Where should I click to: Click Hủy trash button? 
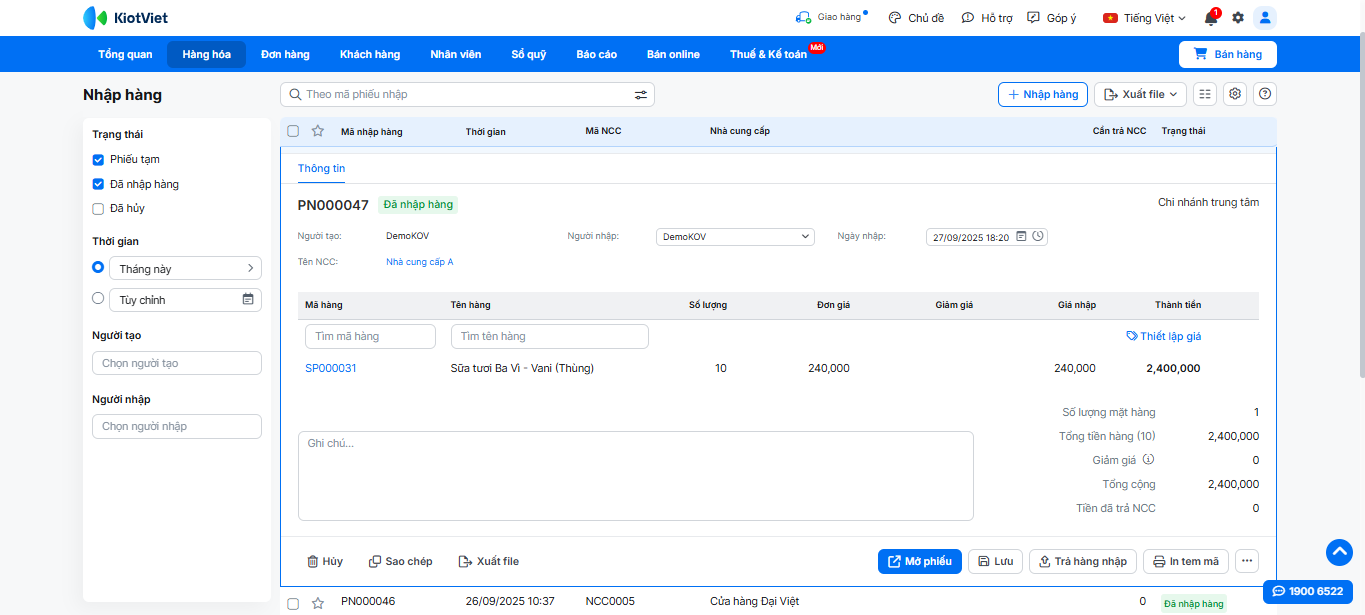point(325,561)
